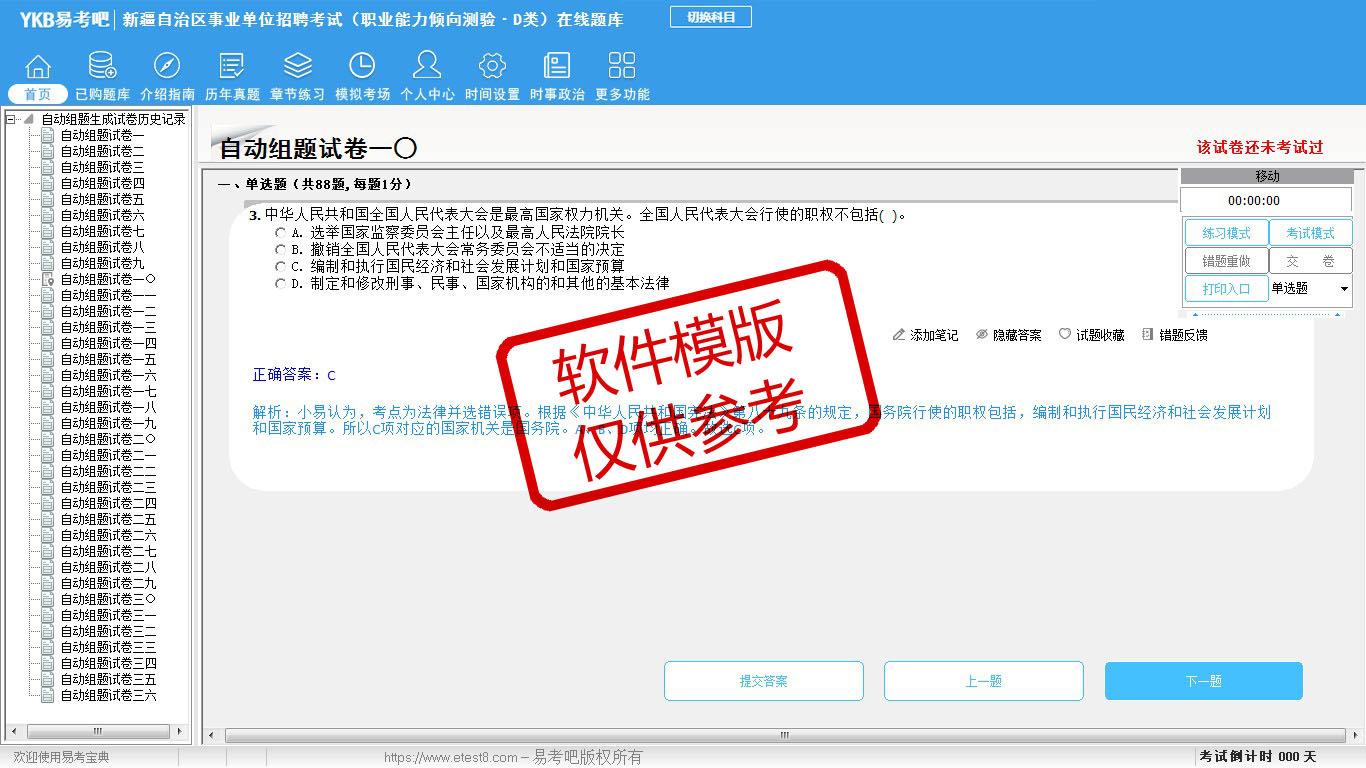1366x768 pixels.
Task: Open the 更多功能 grid icon
Action: point(622,67)
